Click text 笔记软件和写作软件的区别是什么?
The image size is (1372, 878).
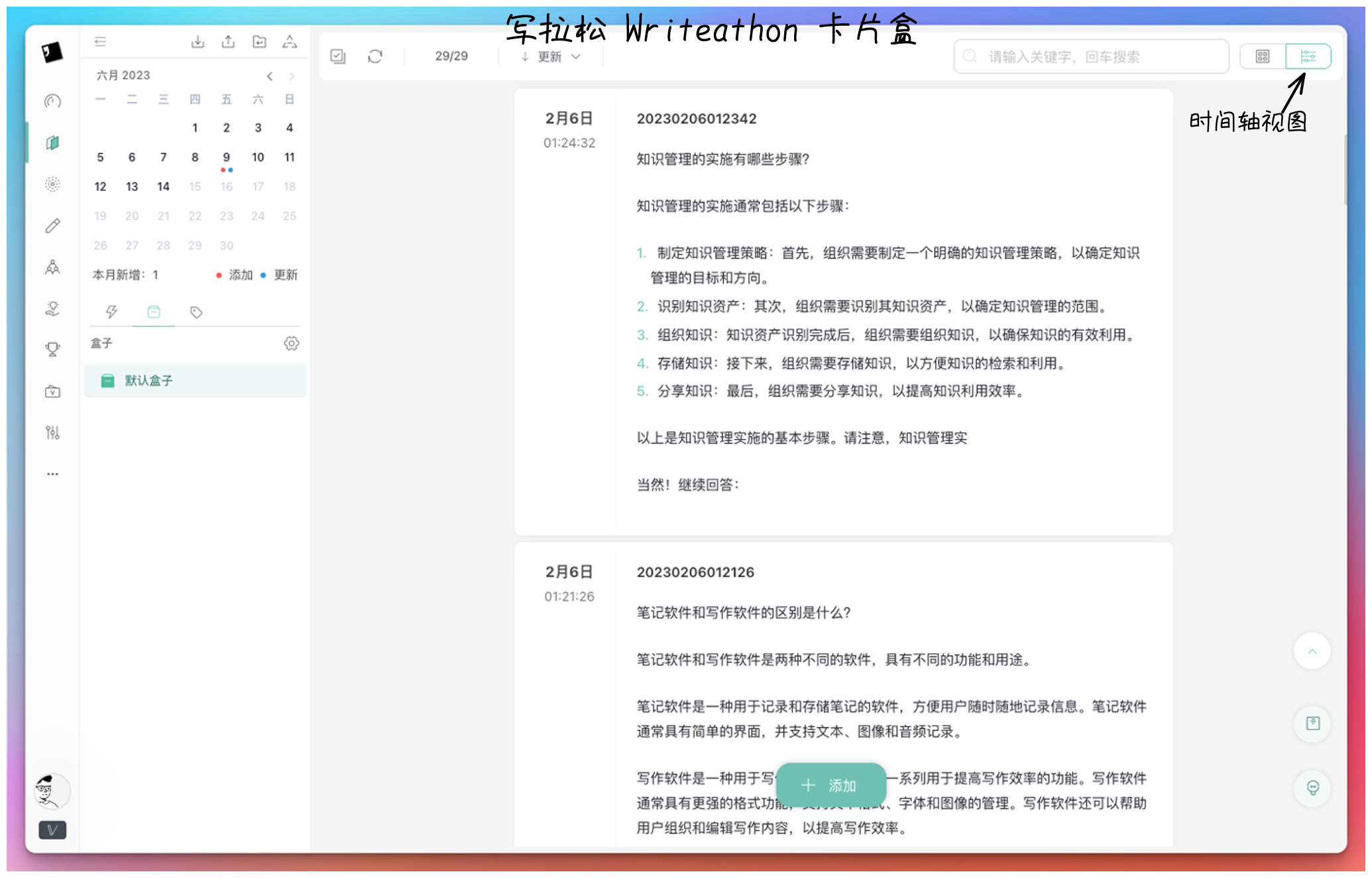[x=744, y=613]
